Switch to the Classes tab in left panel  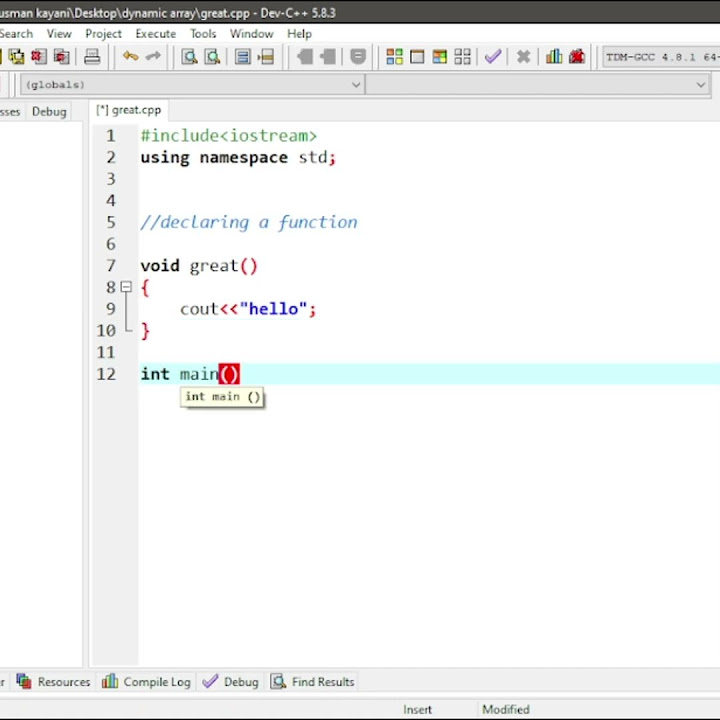(10, 112)
